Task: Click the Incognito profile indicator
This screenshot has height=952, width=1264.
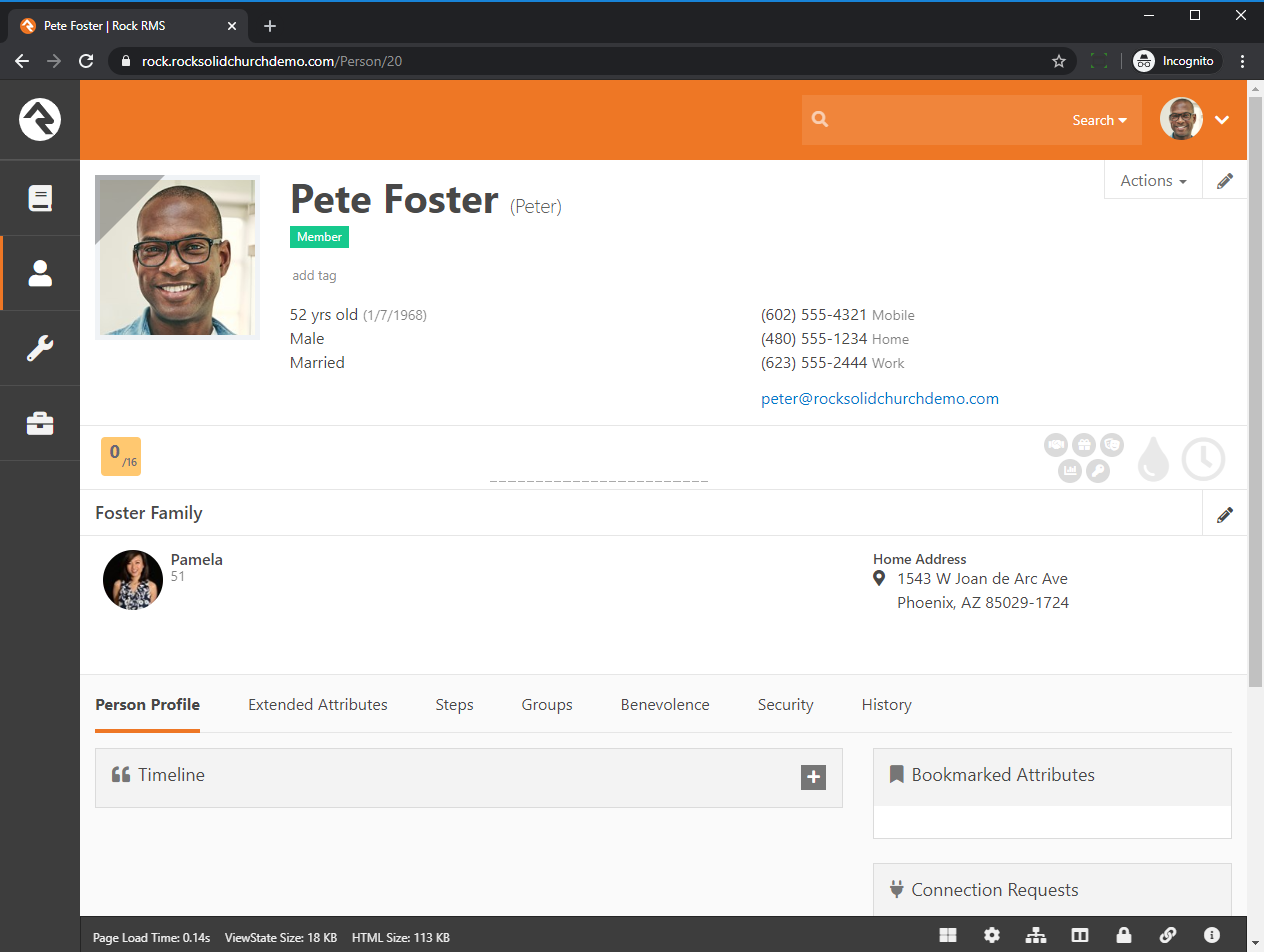Action: tap(1175, 61)
